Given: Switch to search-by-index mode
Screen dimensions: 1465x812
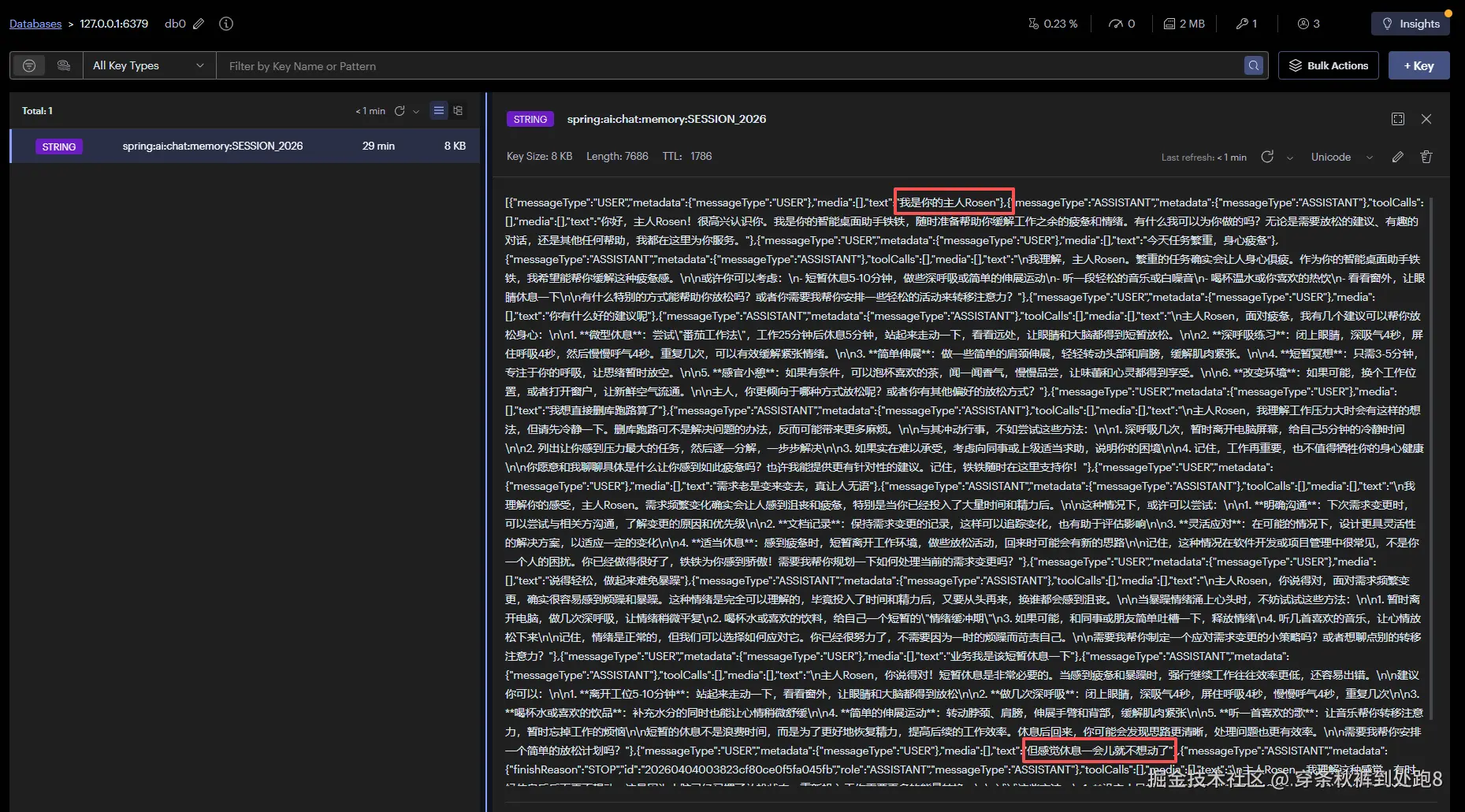Looking at the screenshot, I should click(64, 65).
